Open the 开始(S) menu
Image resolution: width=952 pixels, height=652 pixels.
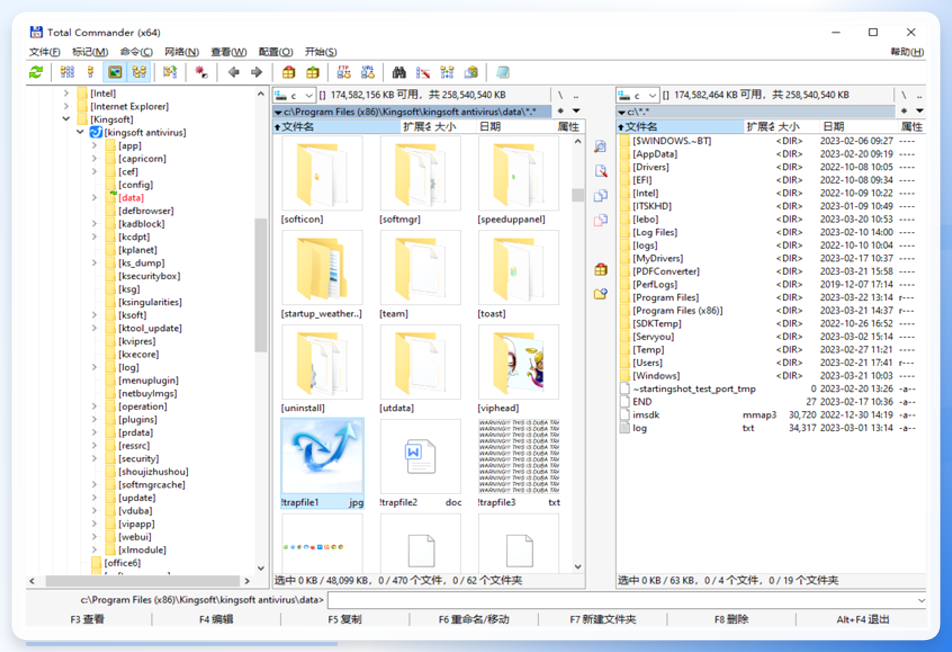pyautogui.click(x=321, y=52)
